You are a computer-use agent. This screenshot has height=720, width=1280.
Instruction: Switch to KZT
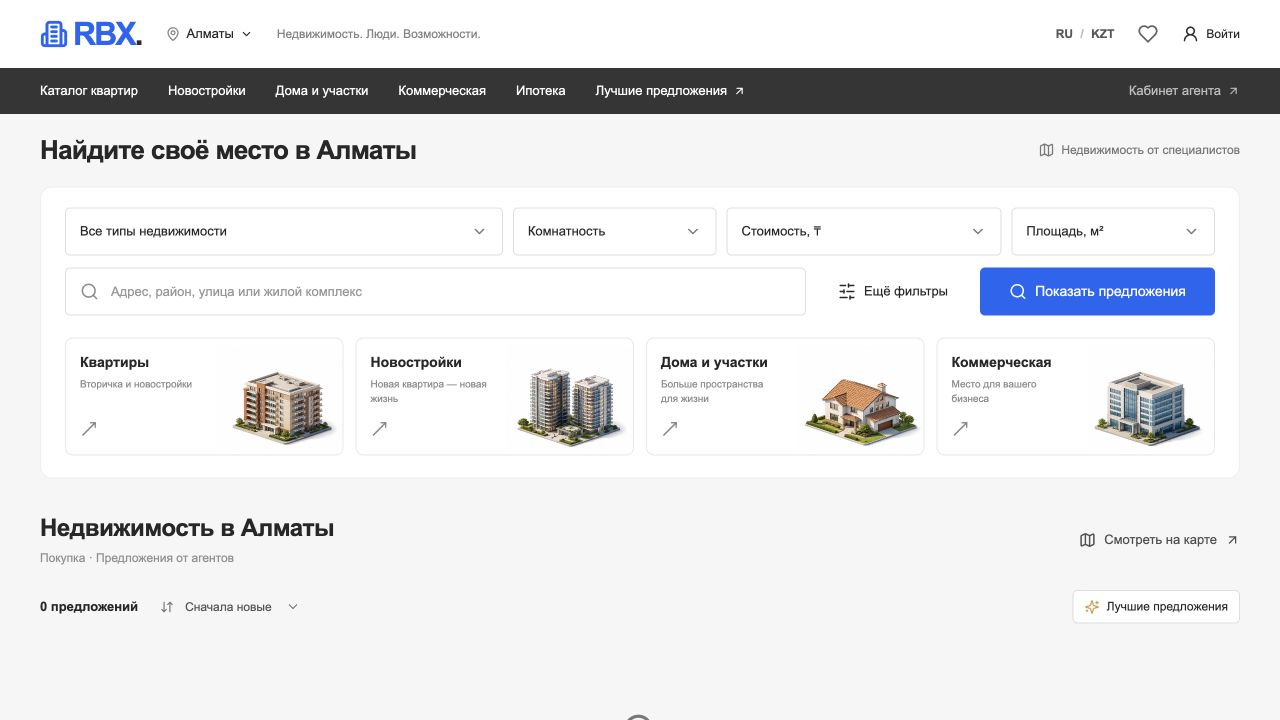pyautogui.click(x=1102, y=34)
